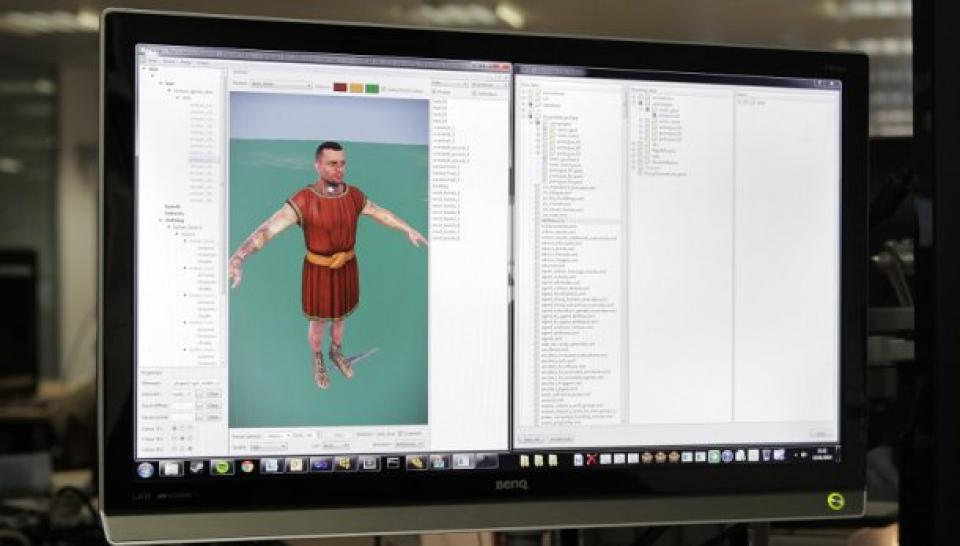The image size is (960, 546).
Task: Pick the green color swatch above viewport
Action: pos(372,89)
